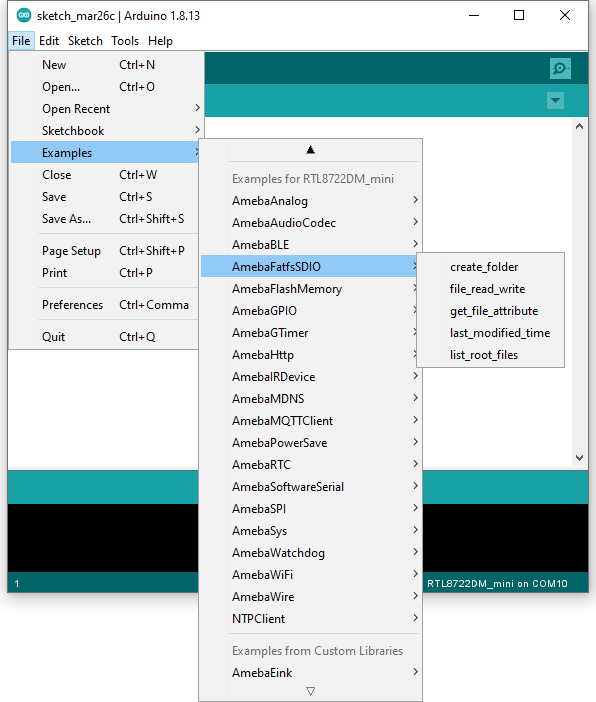Click the Arduino logo in title bar
This screenshot has height=702, width=596.
point(24,16)
